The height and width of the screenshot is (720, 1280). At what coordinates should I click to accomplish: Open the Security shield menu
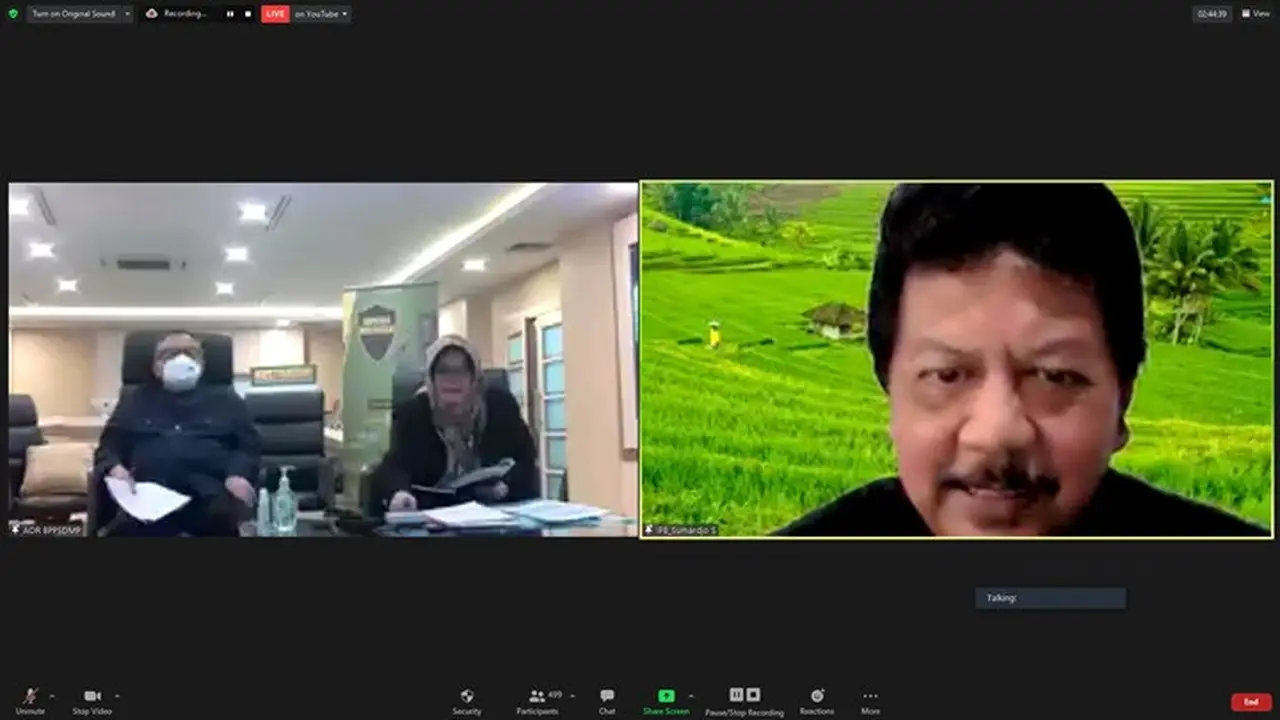[x=467, y=701]
